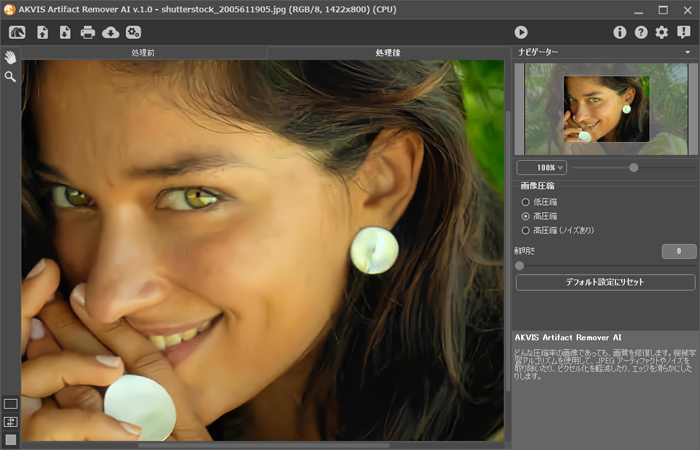Click the open image file icon
Image resolution: width=700 pixels, height=450 pixels.
[42, 32]
